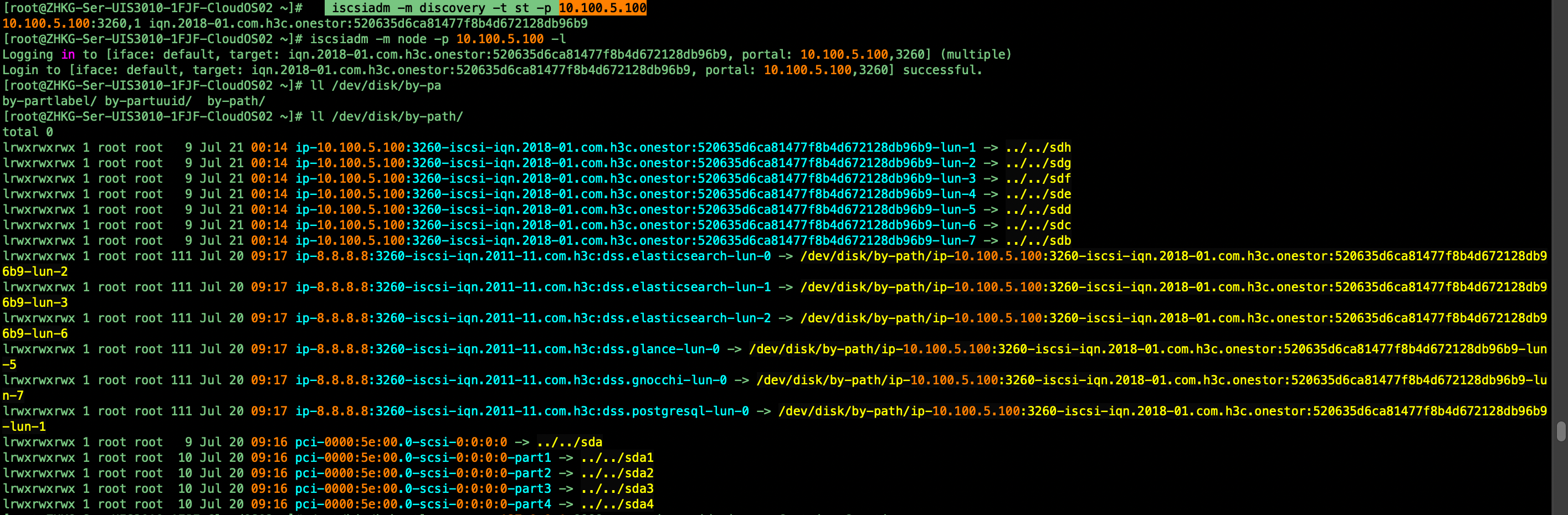Click the '../../sda2' symlink target
This screenshot has width=1568, height=515.
click(x=617, y=473)
